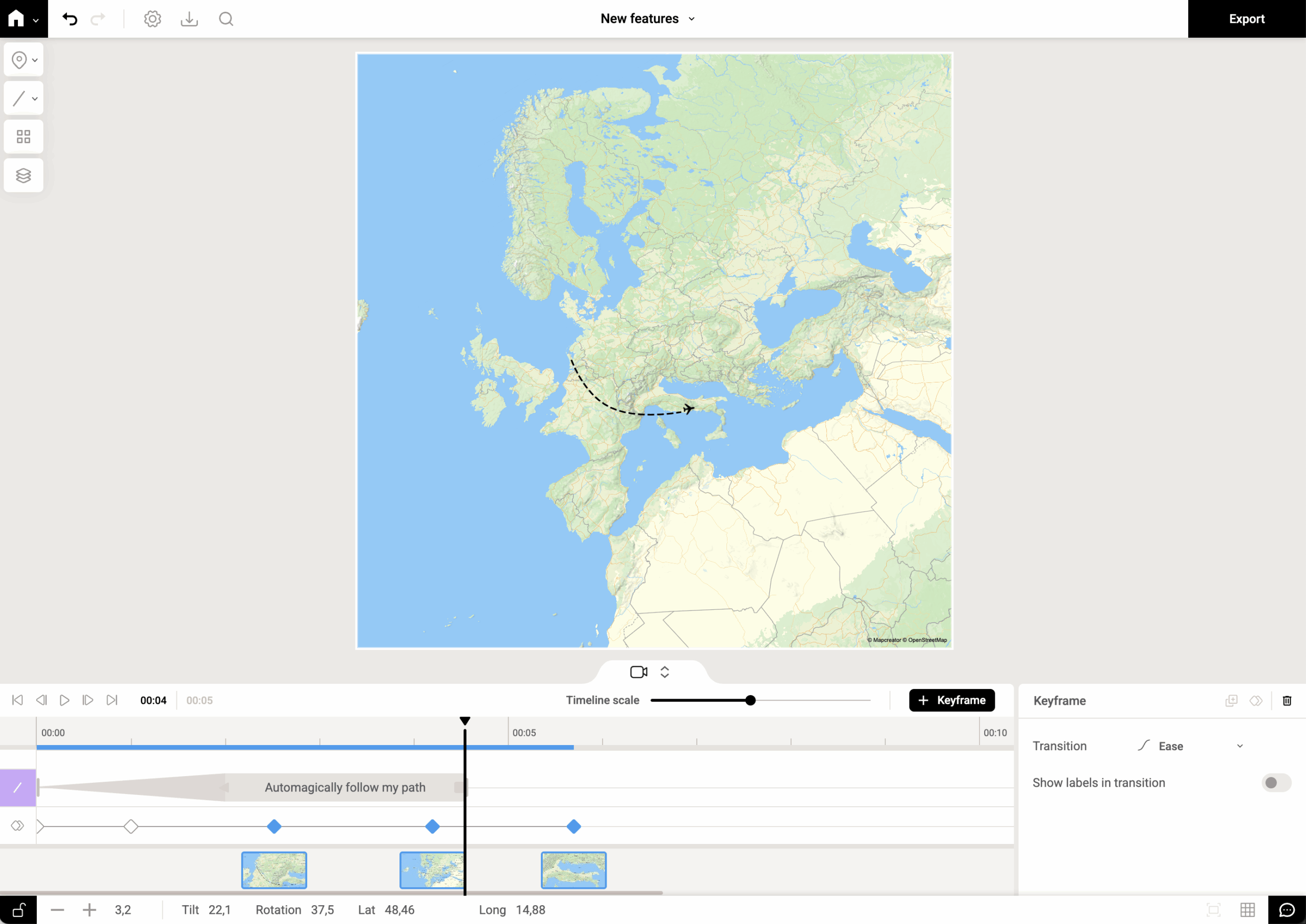Click the Automagically follow my path clip
This screenshot has width=1306, height=924.
(345, 787)
